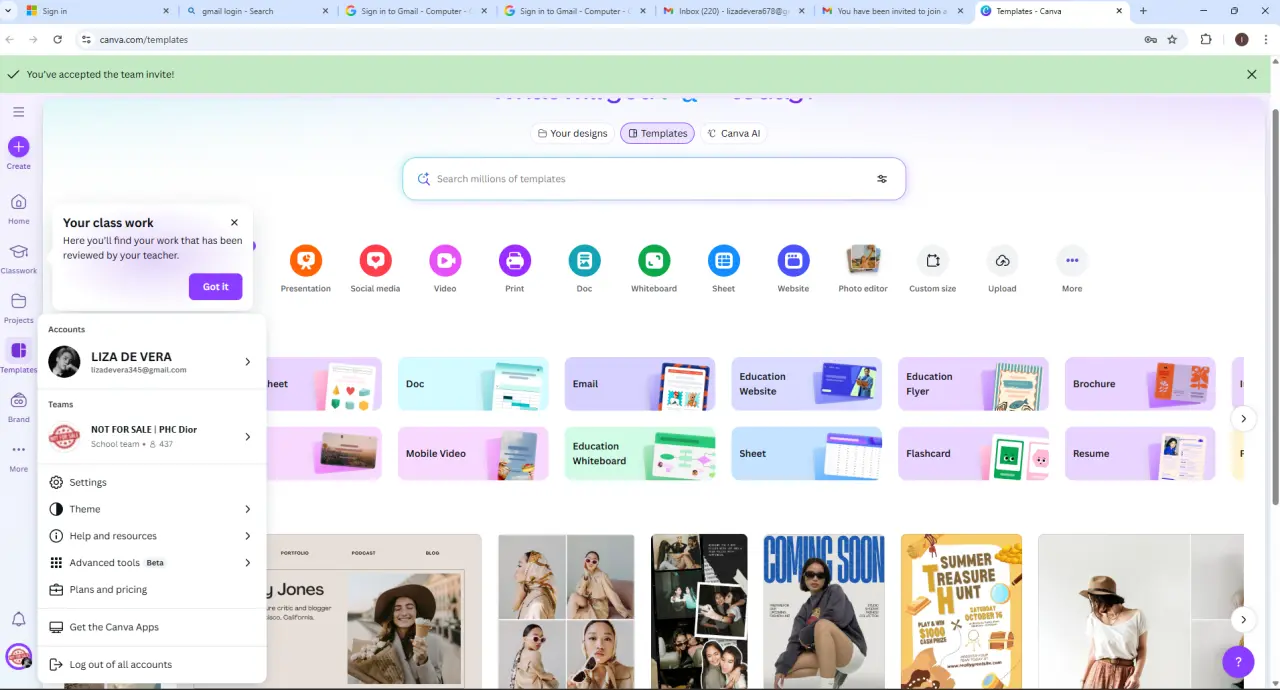Open a new browser tab
1280x690 pixels.
coord(1143,11)
